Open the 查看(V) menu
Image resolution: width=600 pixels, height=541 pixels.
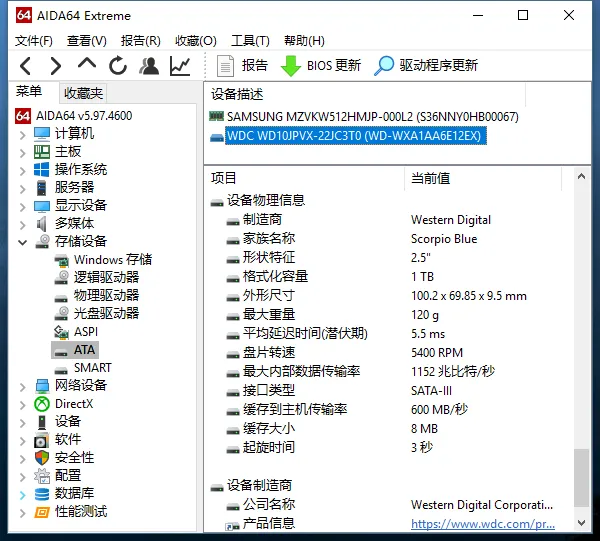point(87,41)
